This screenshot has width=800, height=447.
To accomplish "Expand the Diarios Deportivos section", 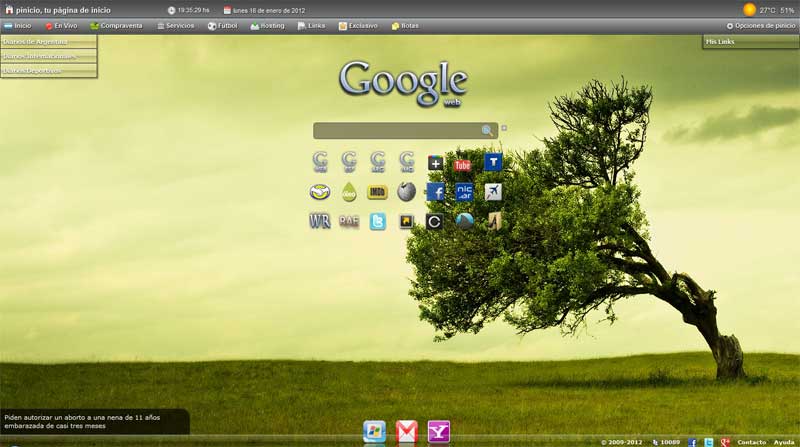I will pos(48,71).
